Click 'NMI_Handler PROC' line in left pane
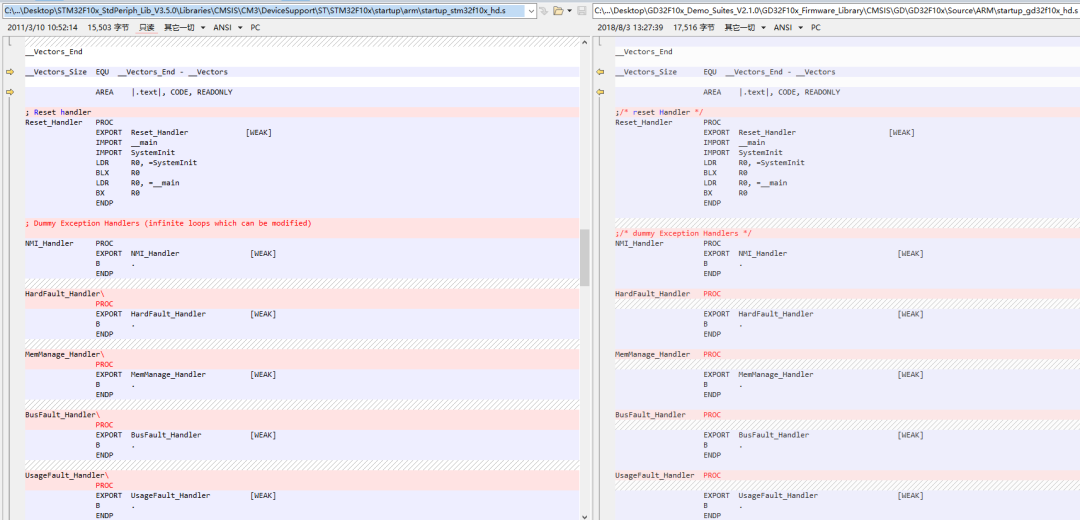The height and width of the screenshot is (520, 1080). tap(69, 243)
